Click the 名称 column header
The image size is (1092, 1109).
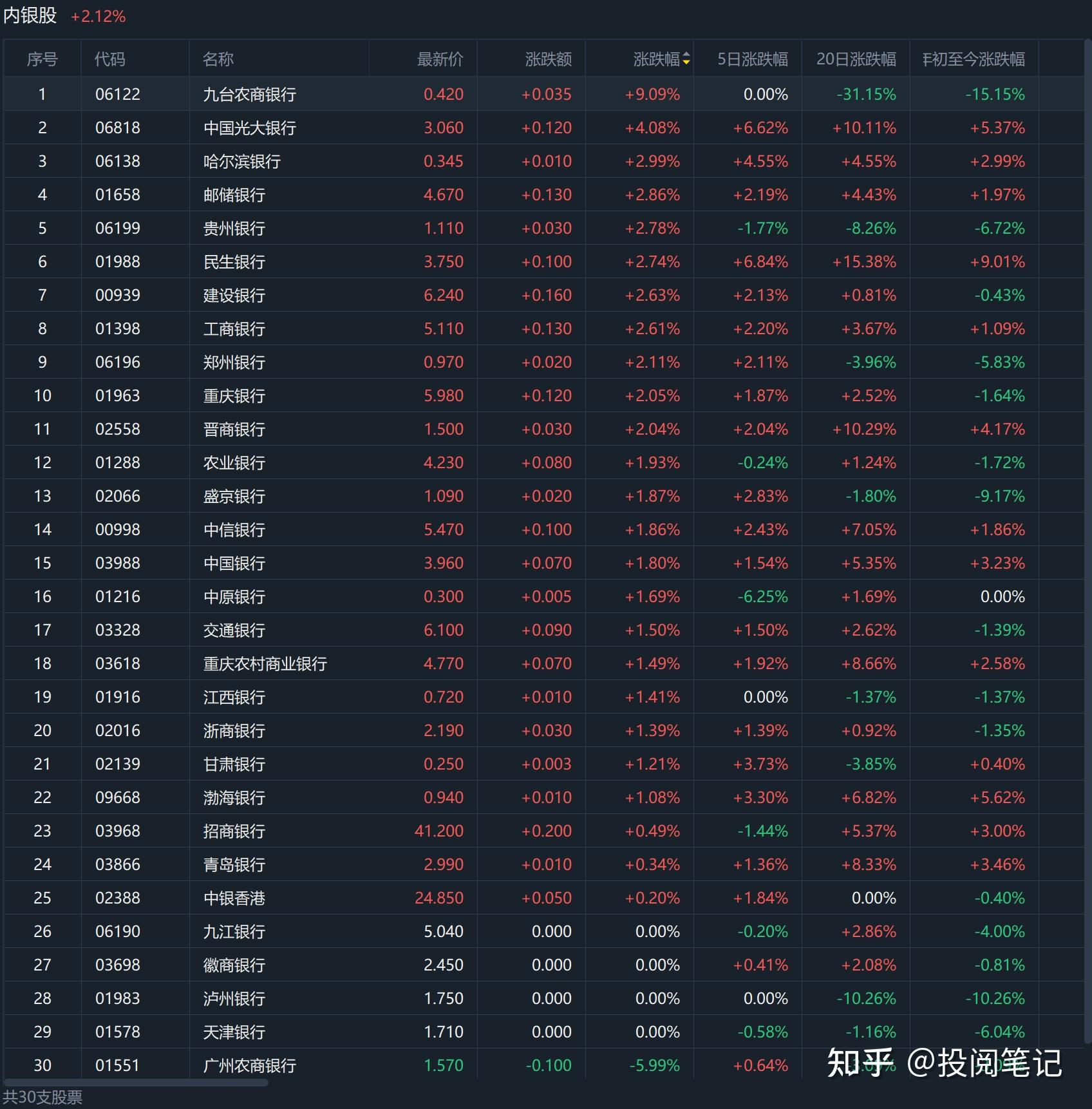pyautogui.click(x=218, y=59)
